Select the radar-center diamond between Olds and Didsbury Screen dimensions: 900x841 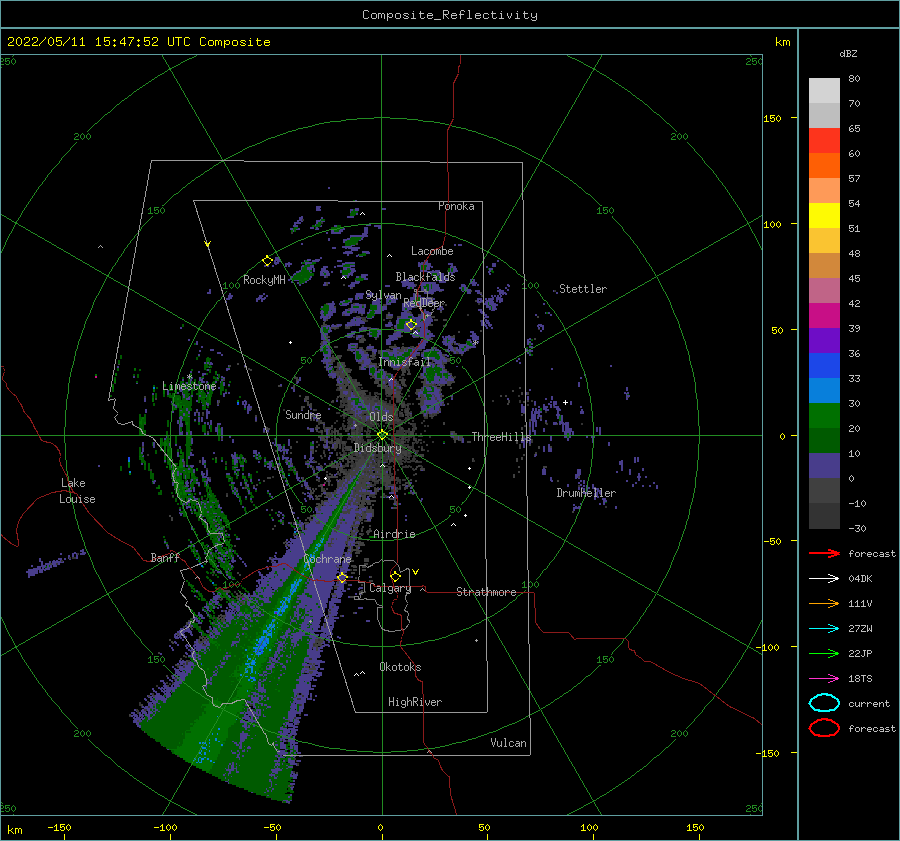point(382,435)
